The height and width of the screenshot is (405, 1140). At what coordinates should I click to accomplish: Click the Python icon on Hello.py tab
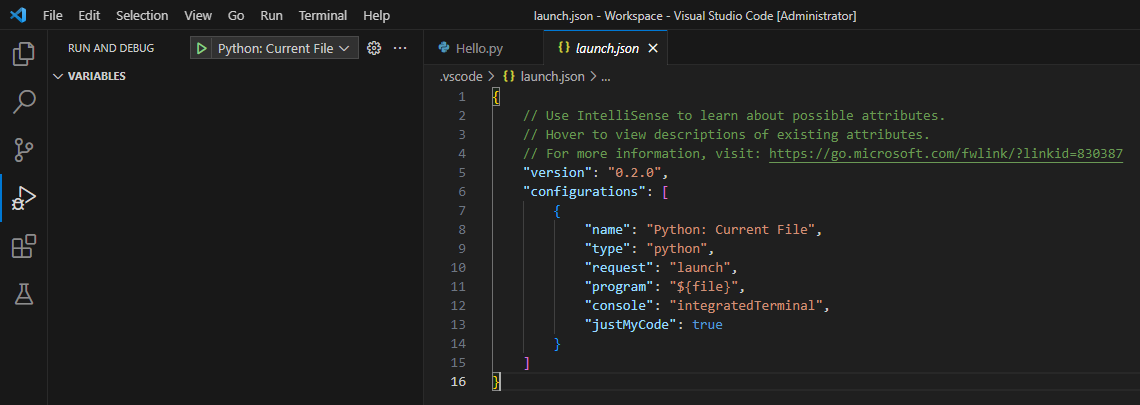(x=443, y=49)
